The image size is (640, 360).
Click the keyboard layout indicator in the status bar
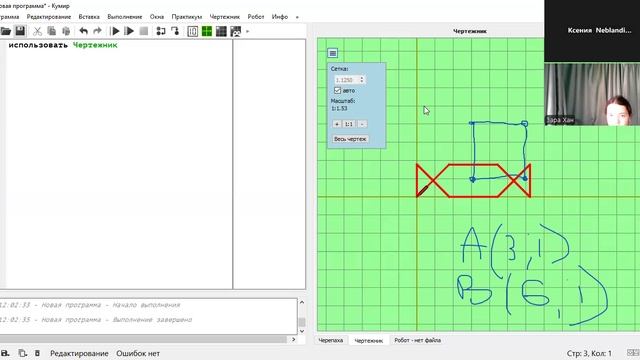click(x=633, y=353)
